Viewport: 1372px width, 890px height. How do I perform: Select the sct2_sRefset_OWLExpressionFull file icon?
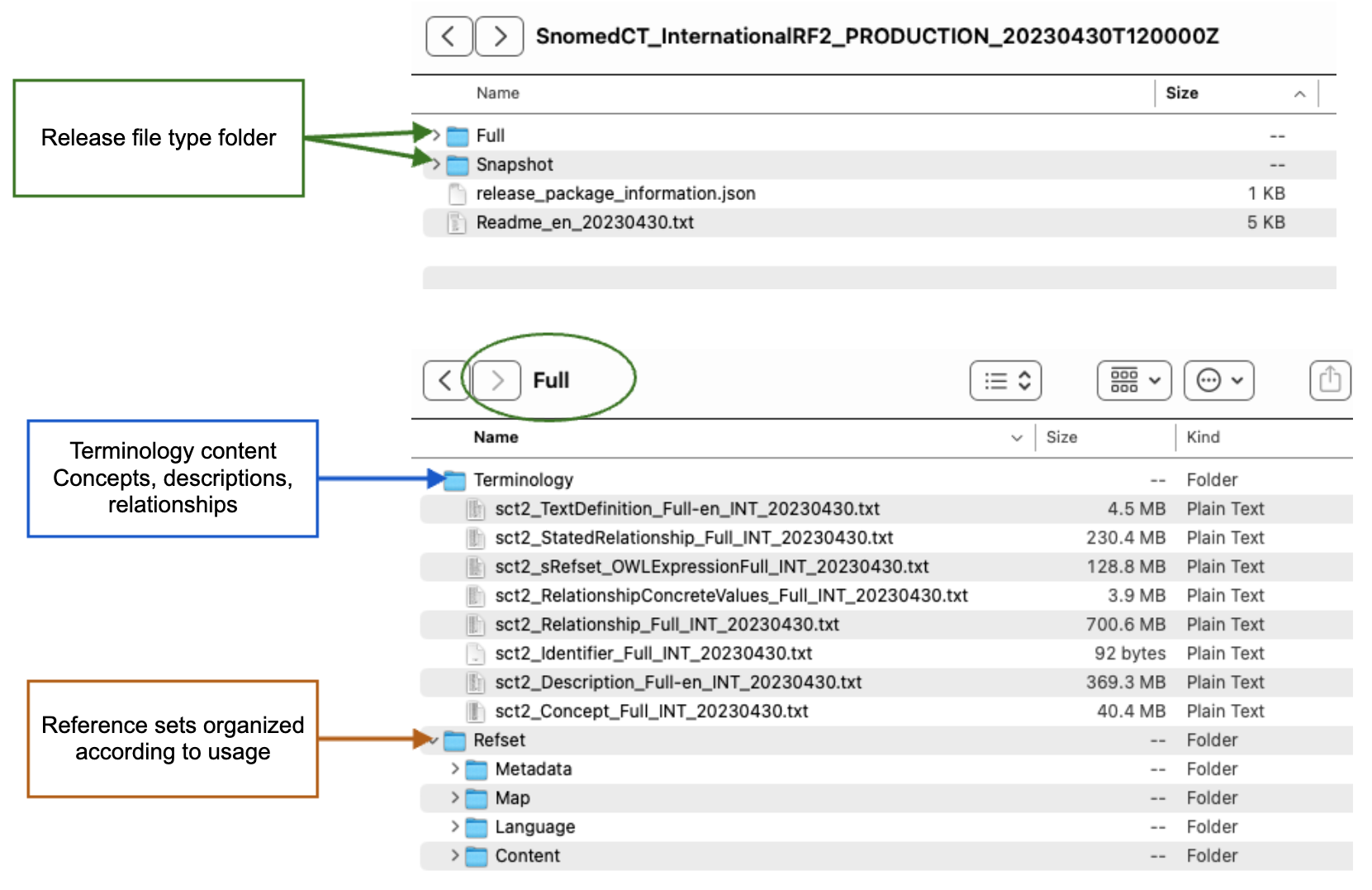476,567
